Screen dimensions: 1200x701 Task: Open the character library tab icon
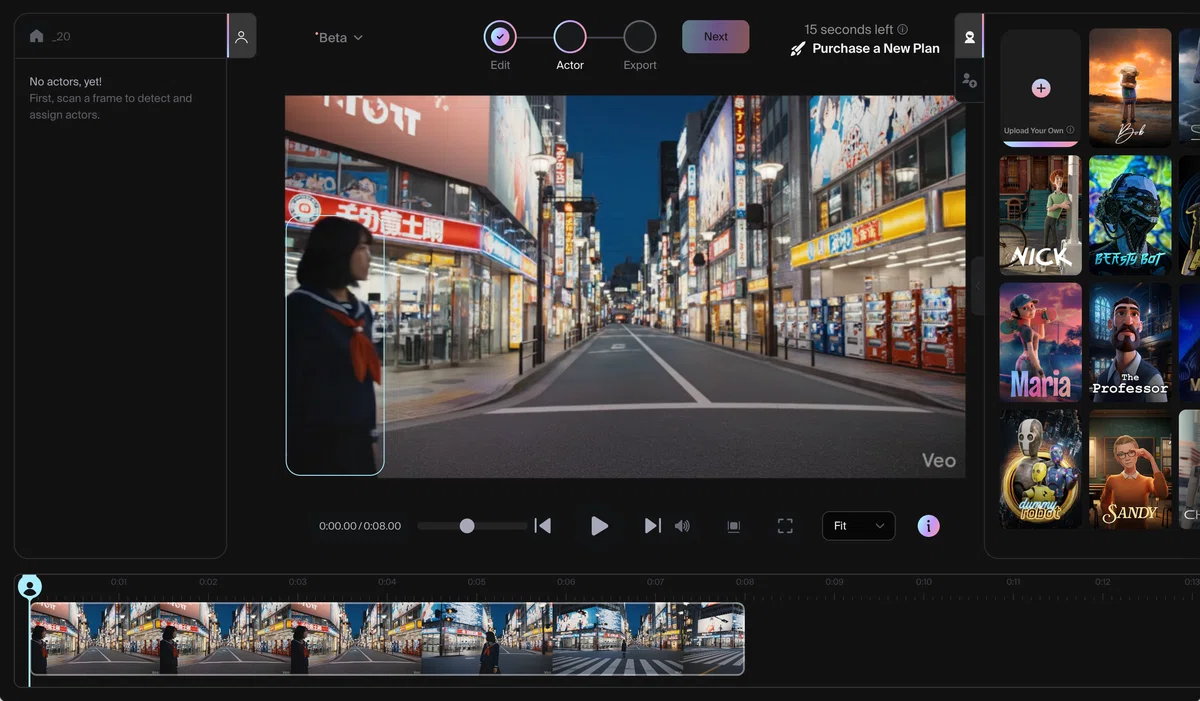point(970,37)
